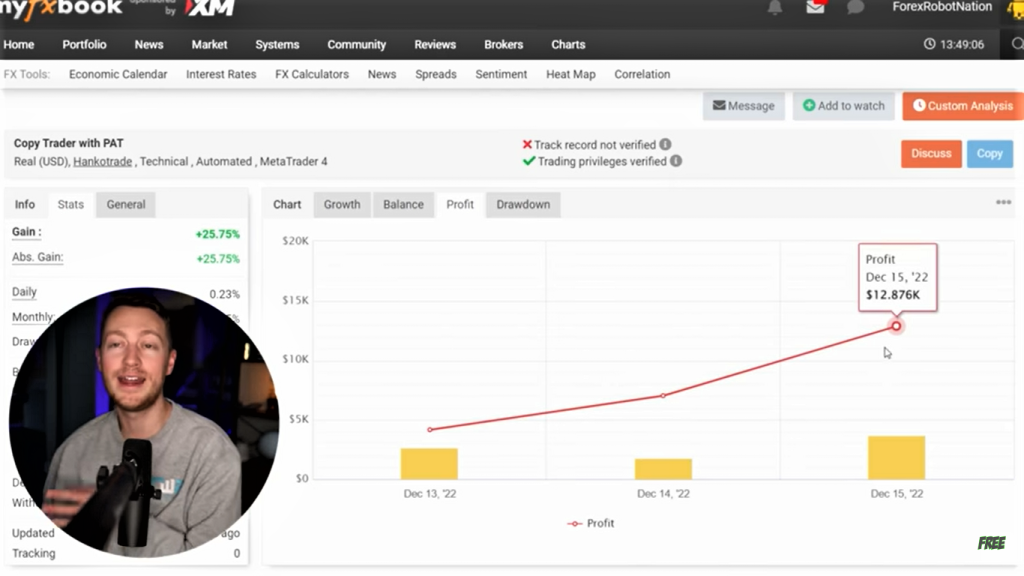1024x576 pixels.
Task: Open the chart options ellipsis menu
Action: tap(1003, 202)
